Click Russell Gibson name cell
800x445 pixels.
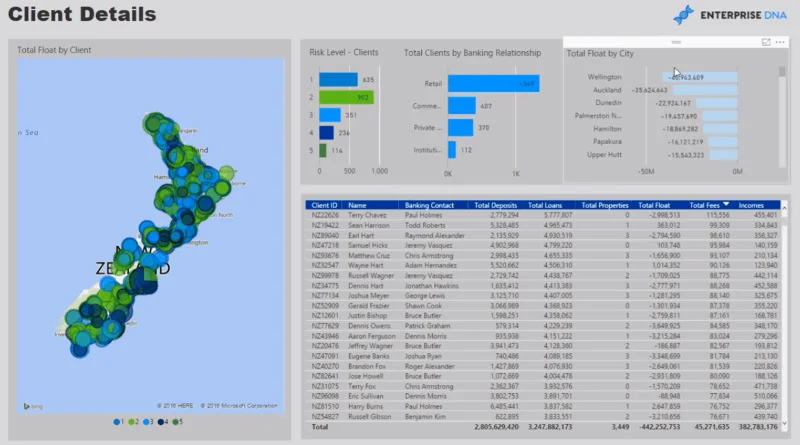369,416
